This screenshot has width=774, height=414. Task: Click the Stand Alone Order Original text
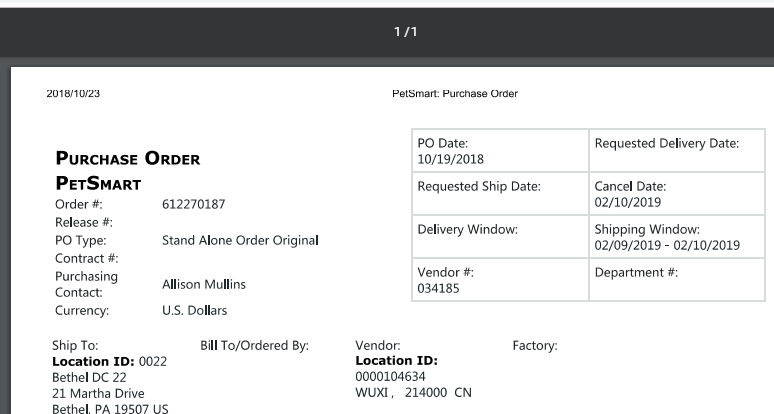[240, 240]
